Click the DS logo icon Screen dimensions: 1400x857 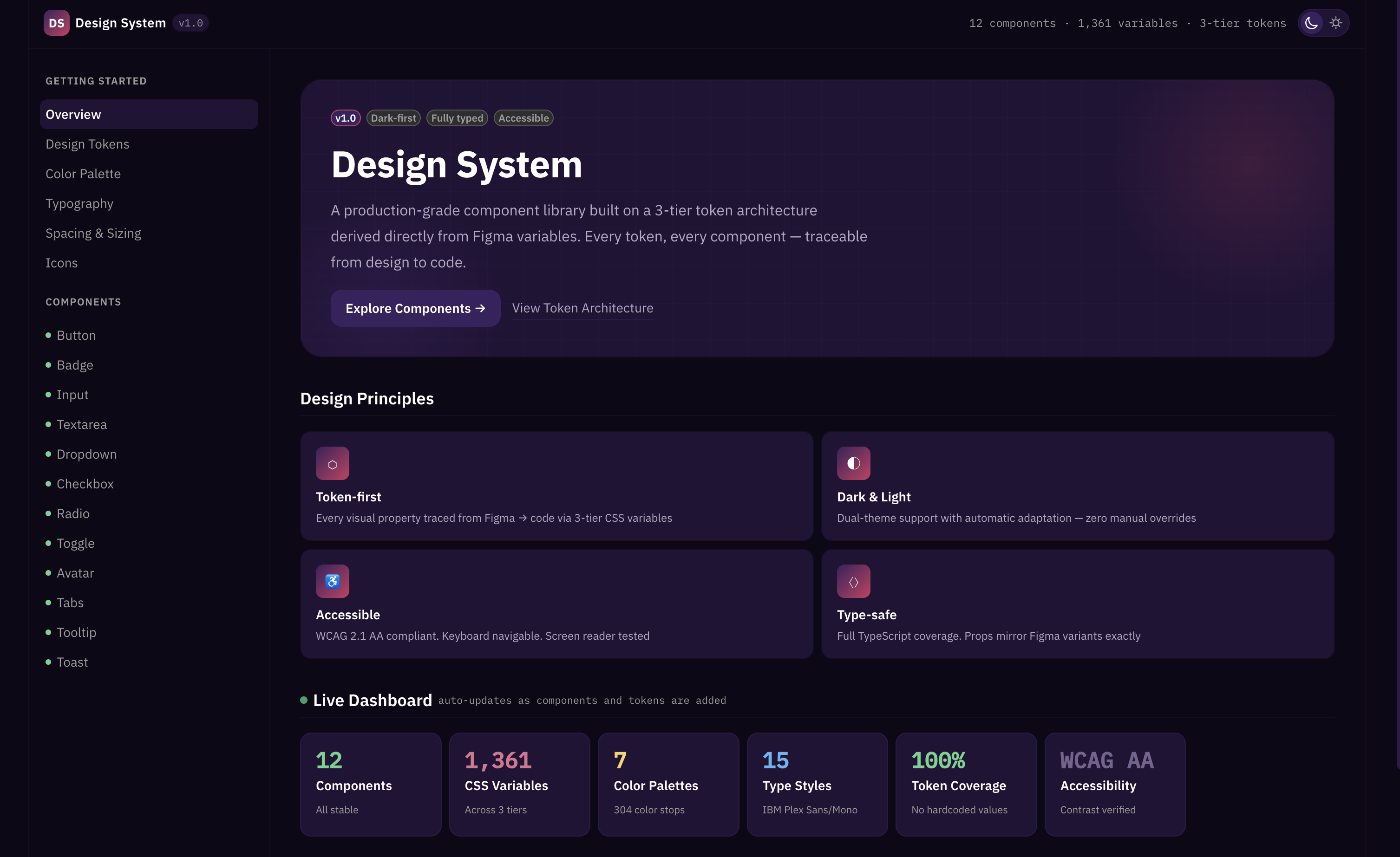click(x=56, y=23)
